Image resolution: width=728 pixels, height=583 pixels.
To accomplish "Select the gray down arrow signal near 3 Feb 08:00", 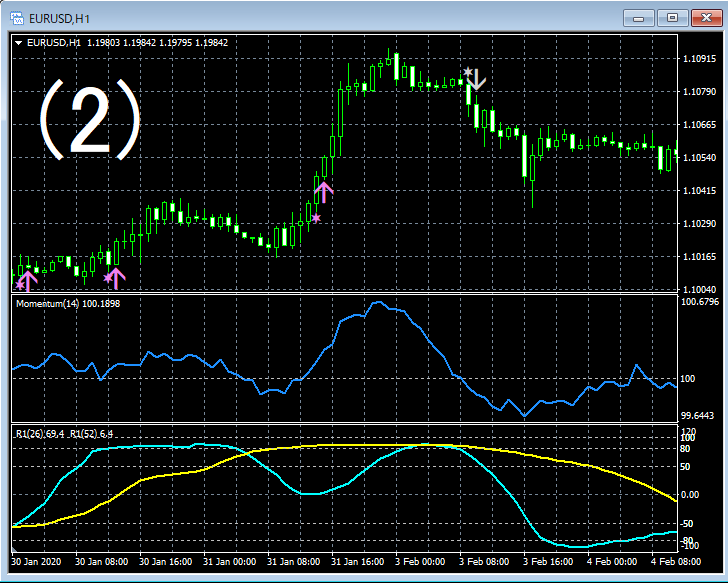I will click(476, 79).
